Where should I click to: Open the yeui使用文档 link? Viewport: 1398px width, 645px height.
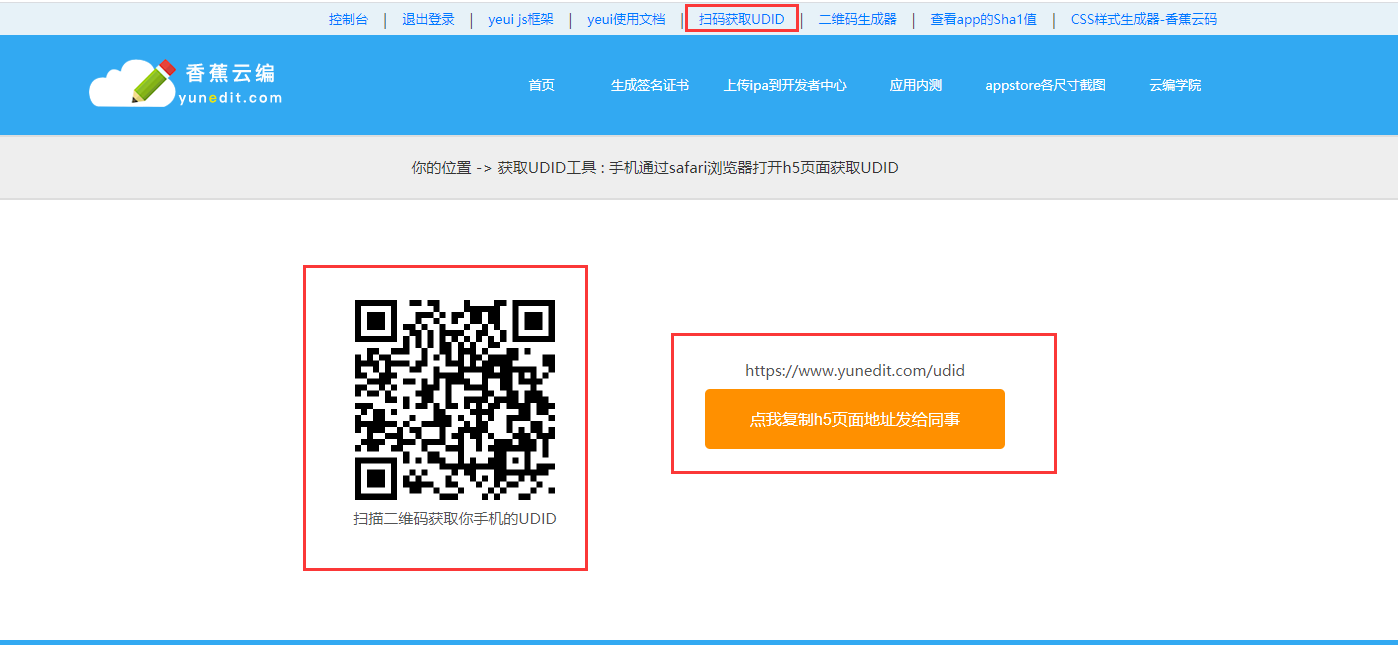[x=626, y=19]
